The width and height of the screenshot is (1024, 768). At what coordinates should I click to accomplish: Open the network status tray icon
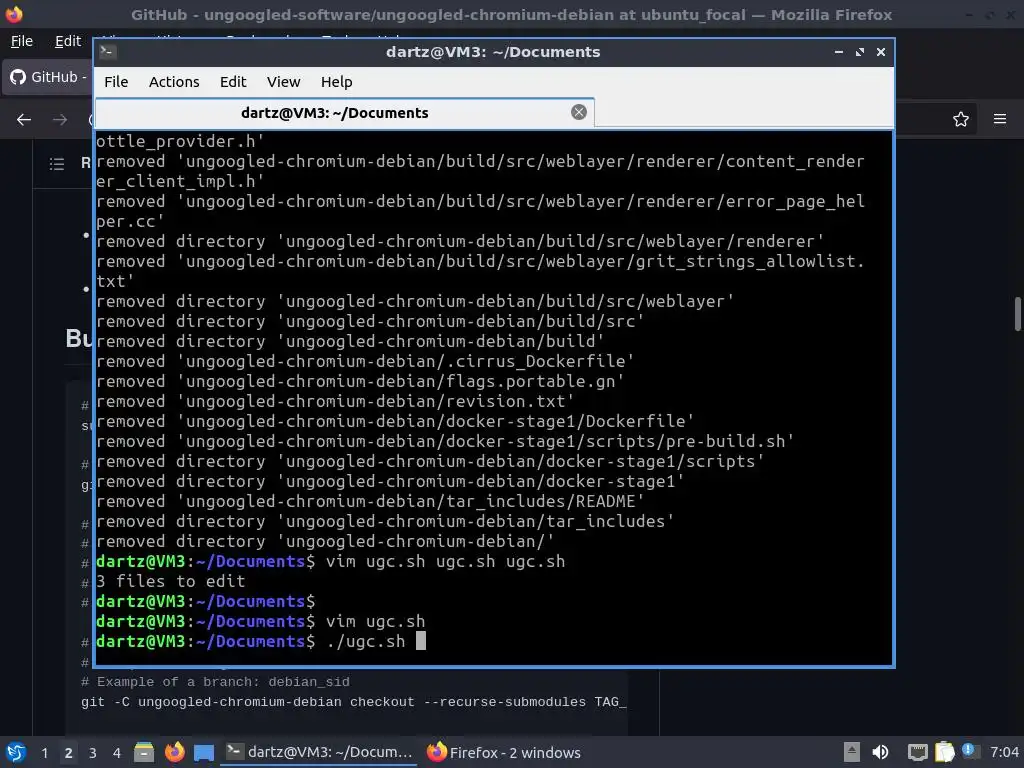click(x=918, y=753)
